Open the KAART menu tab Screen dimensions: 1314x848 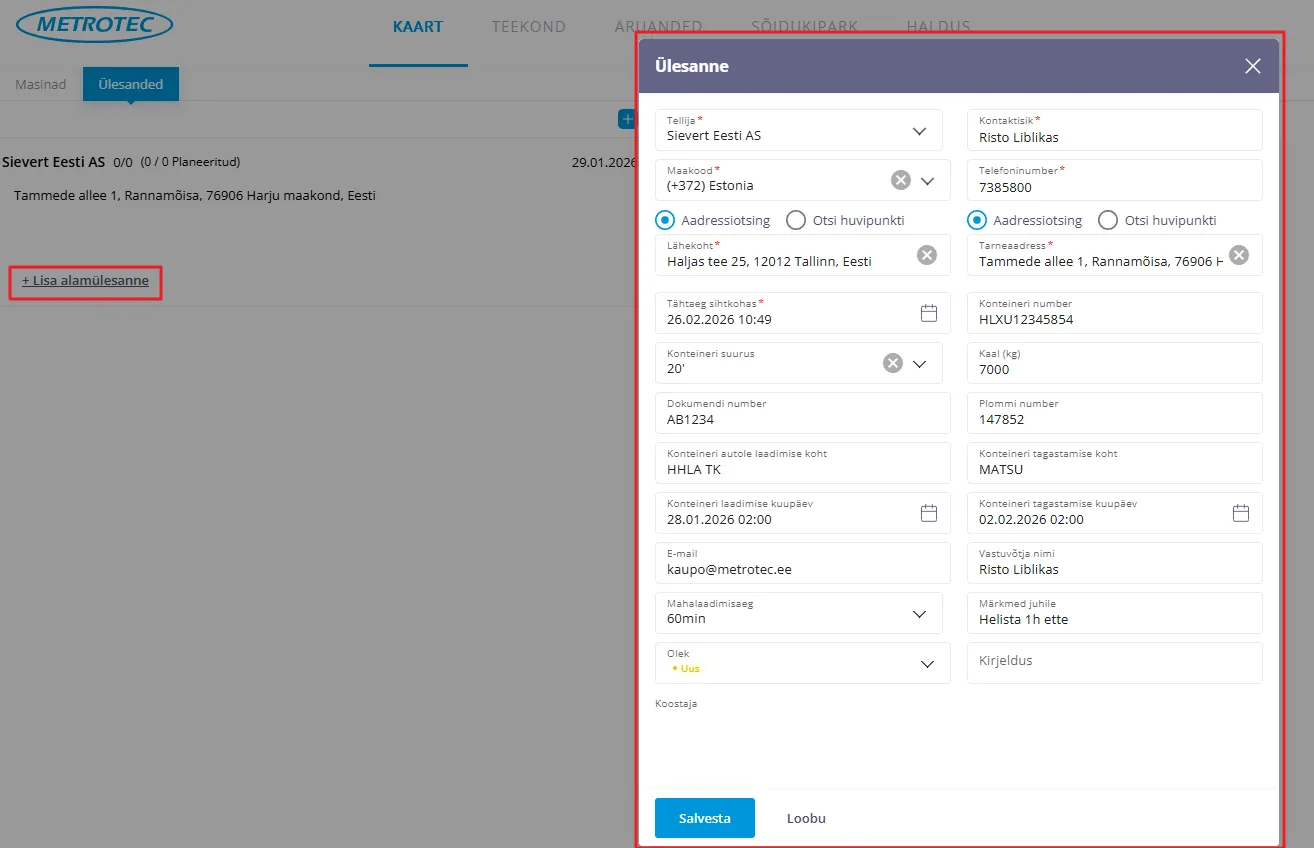418,27
